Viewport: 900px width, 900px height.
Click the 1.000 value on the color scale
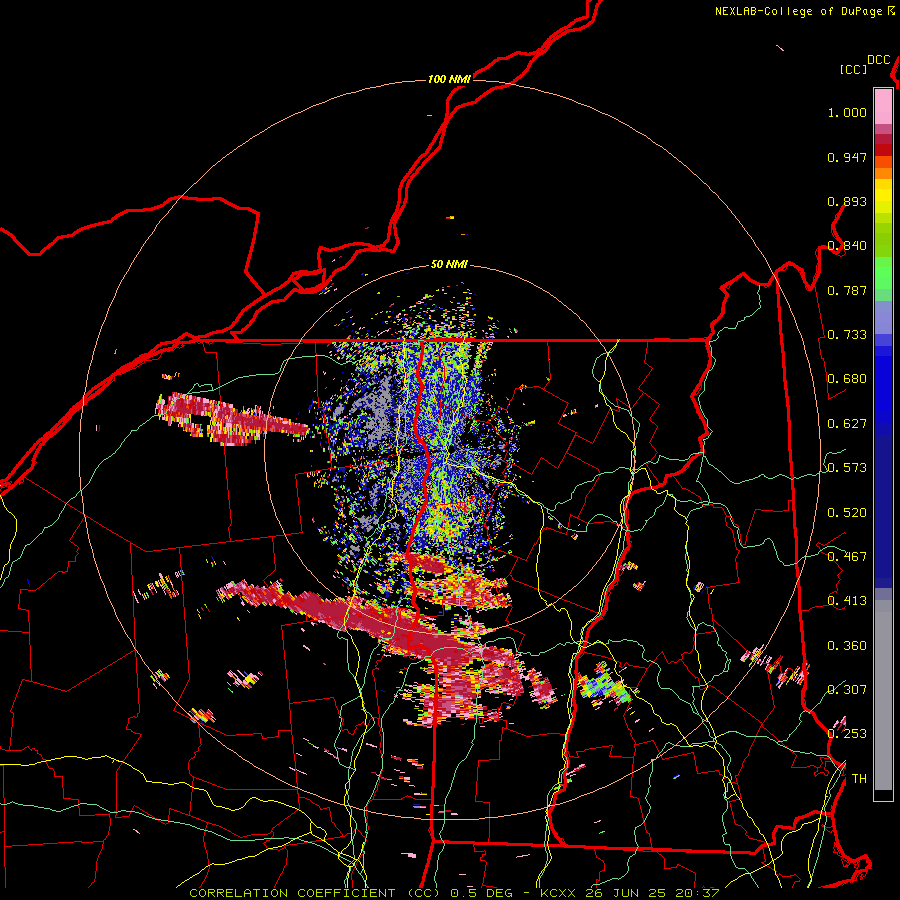[847, 112]
